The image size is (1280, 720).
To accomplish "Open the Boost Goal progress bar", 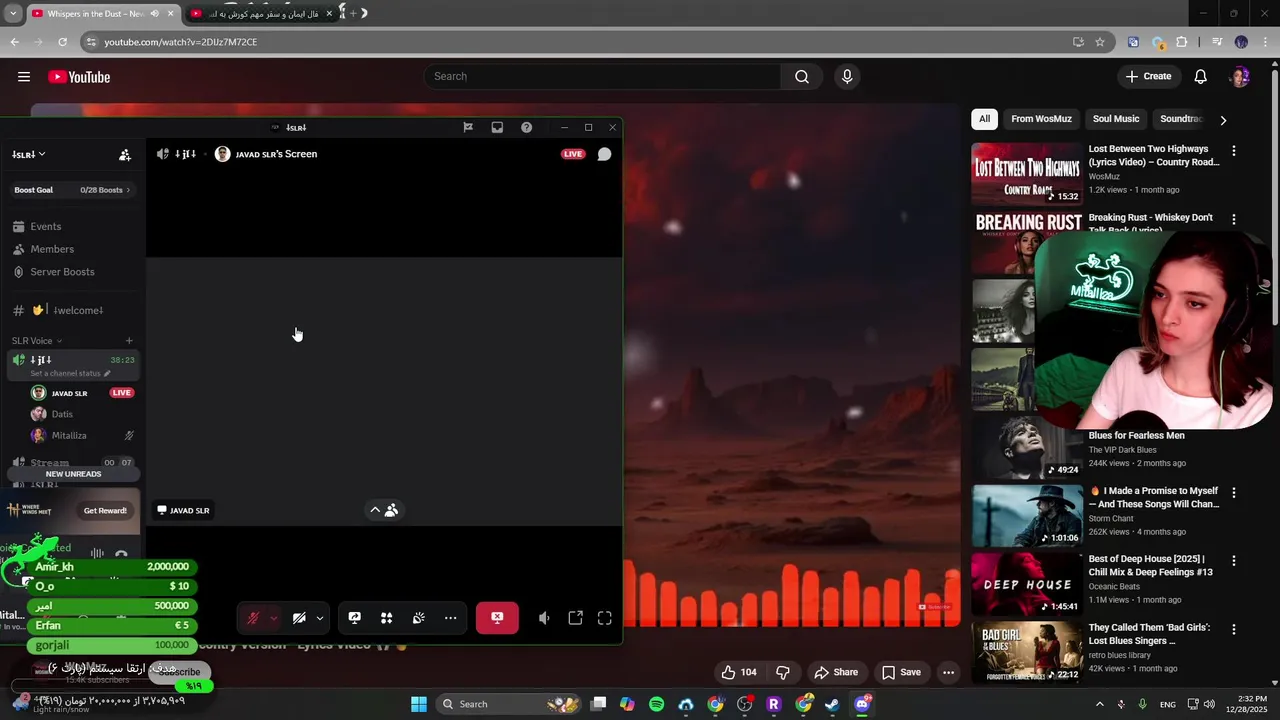I will tap(72, 190).
